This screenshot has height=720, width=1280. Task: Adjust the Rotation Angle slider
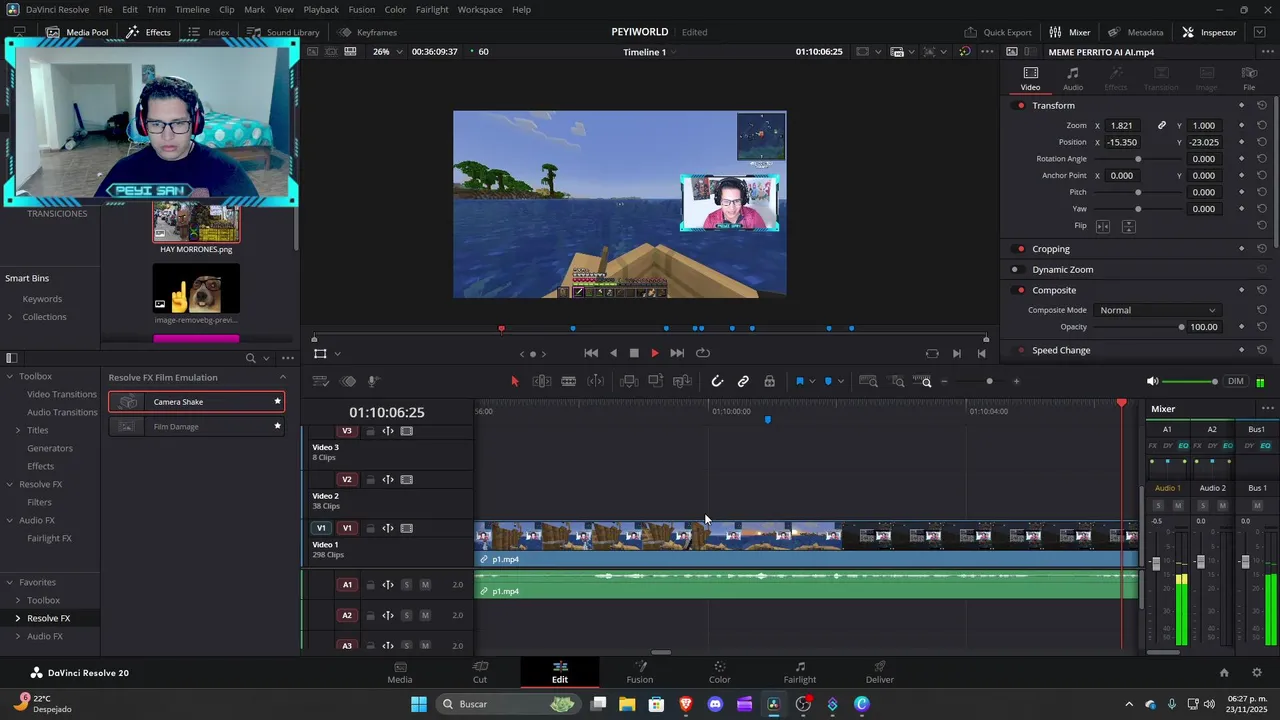point(1138,159)
